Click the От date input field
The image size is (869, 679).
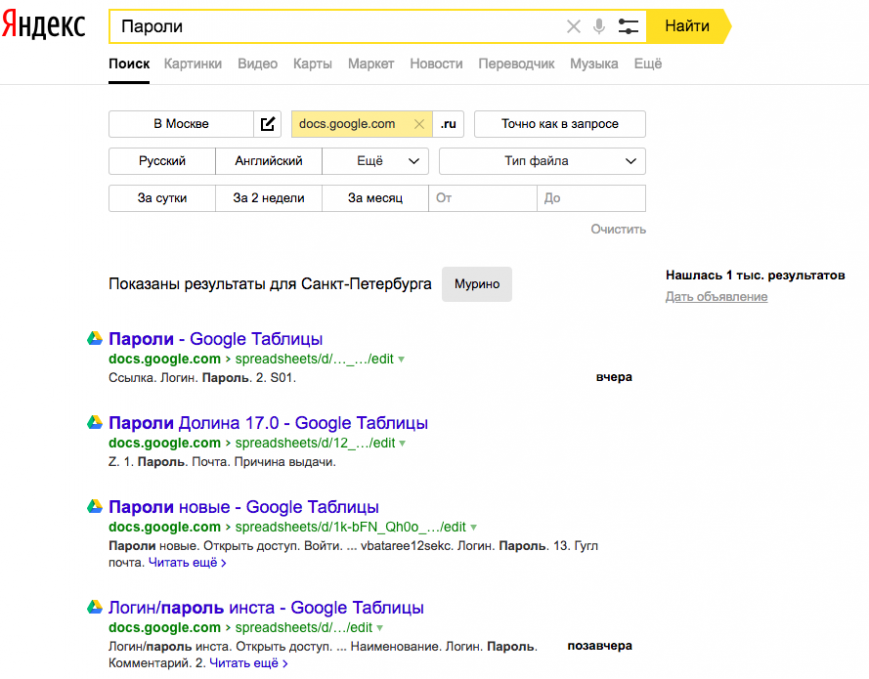483,198
